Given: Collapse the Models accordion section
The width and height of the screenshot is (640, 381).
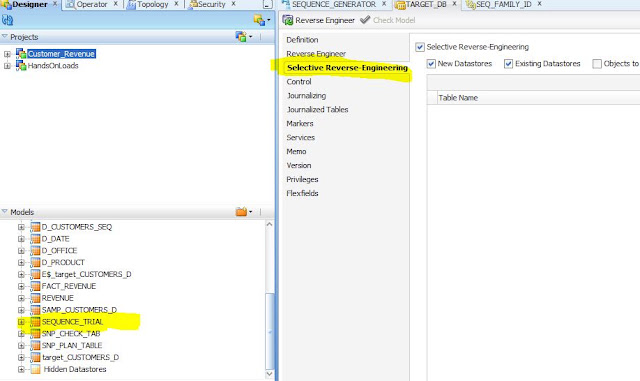Looking at the screenshot, I should point(5,212).
